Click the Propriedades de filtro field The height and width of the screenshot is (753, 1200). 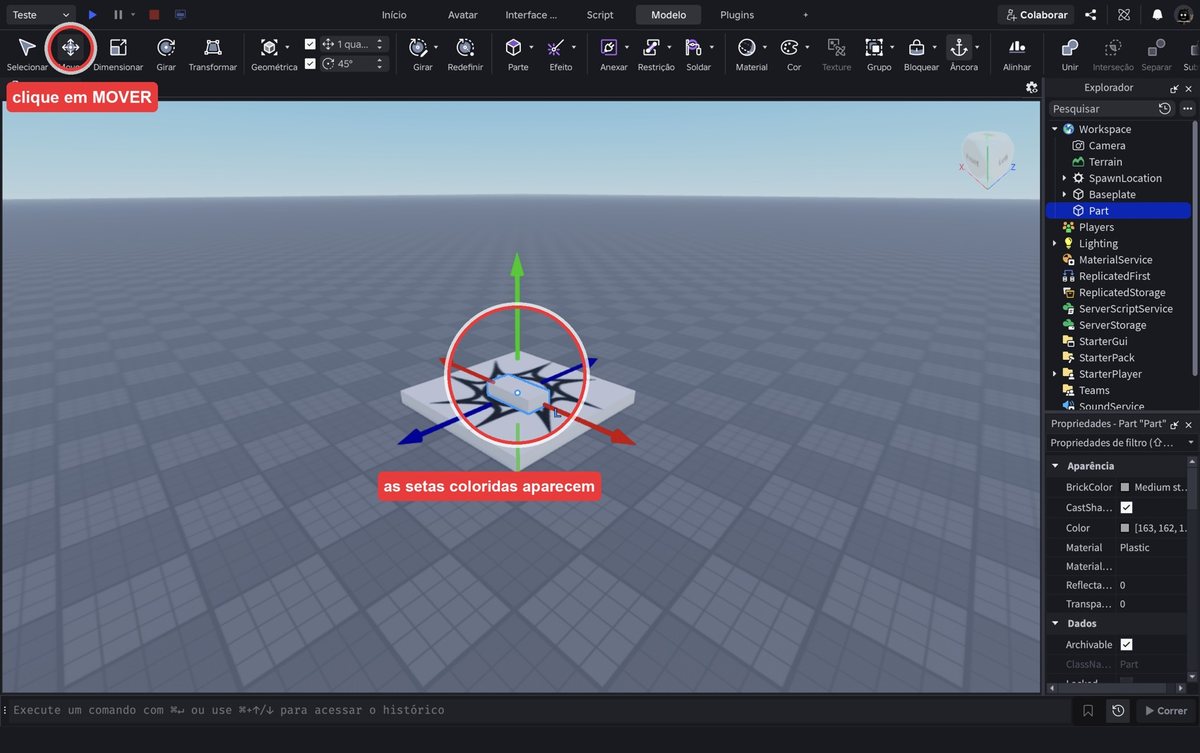(x=1120, y=442)
